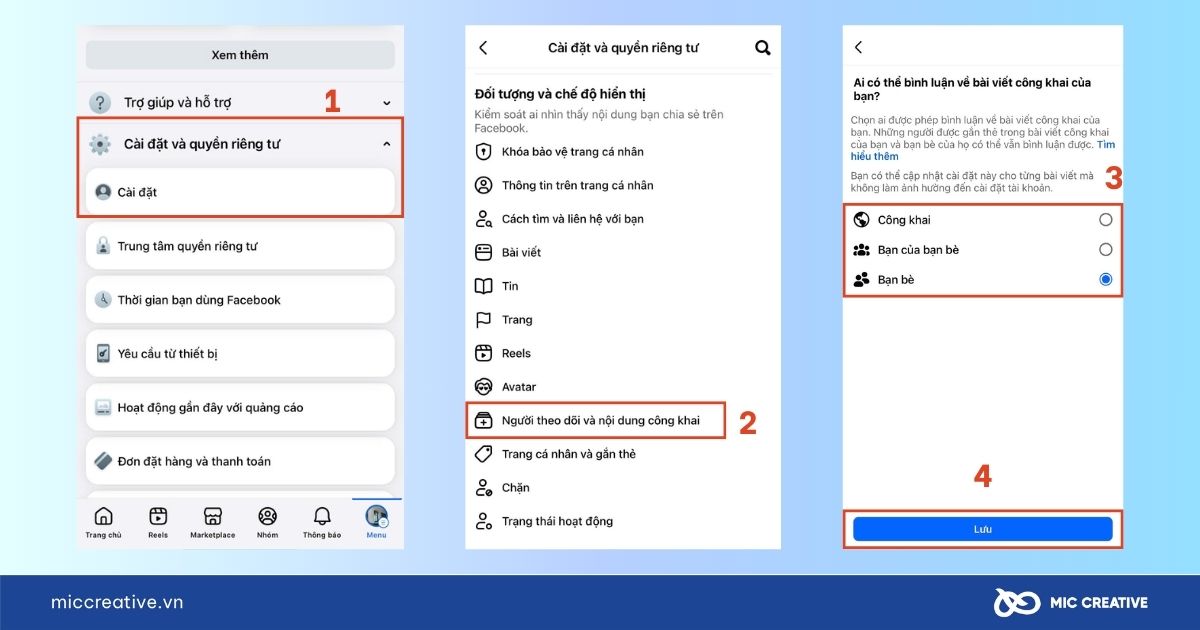Switch to the Reels tab in bottom bar
1200x630 pixels.
point(158,523)
